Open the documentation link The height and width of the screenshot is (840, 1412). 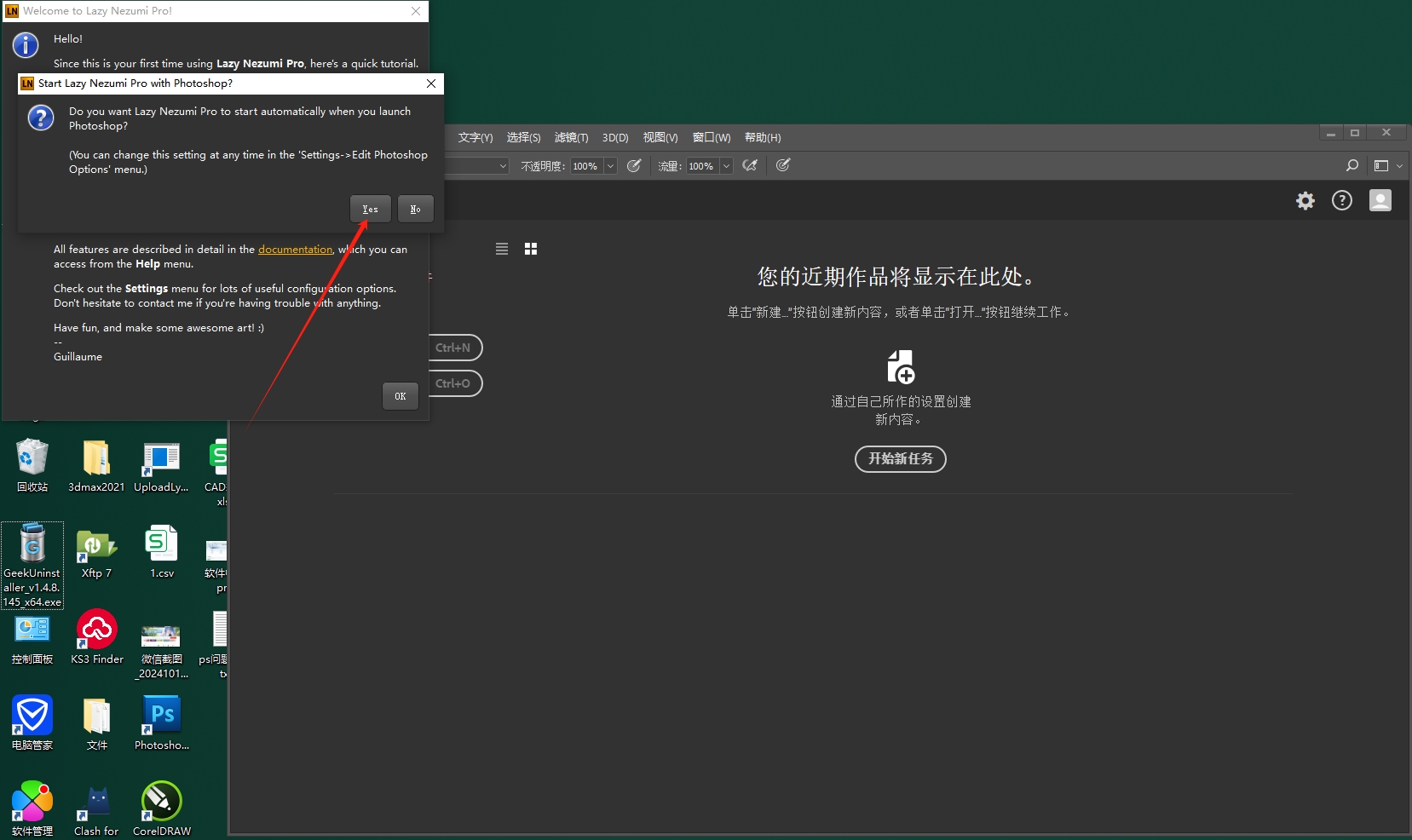pyautogui.click(x=295, y=250)
